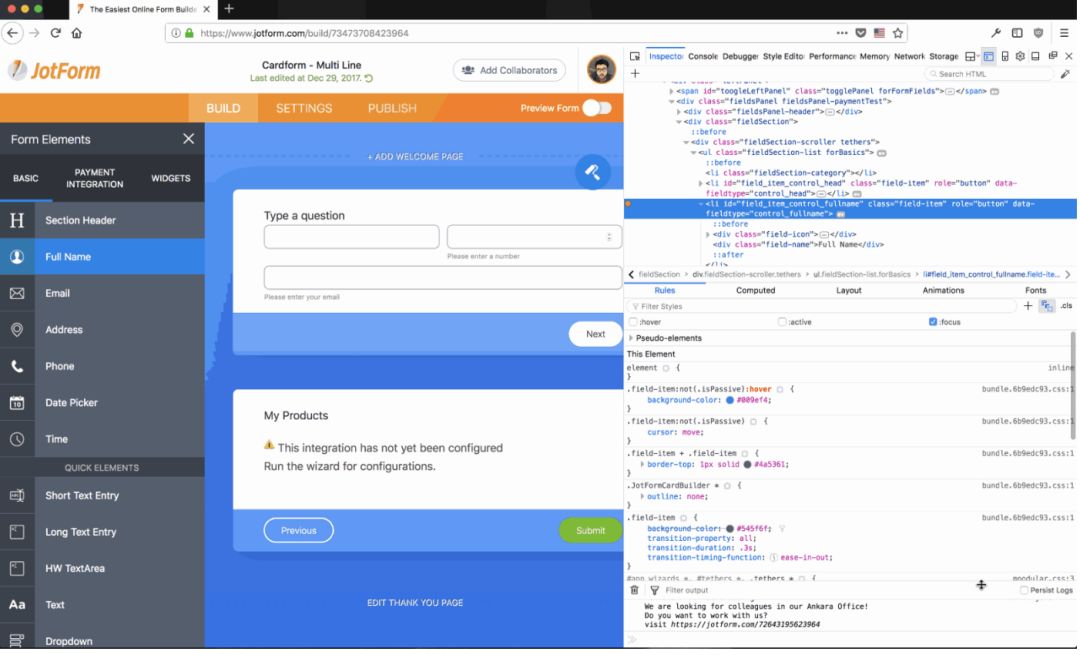This screenshot has width=1080, height=655.
Task: Open the Console DevTools tab
Action: (x=703, y=56)
